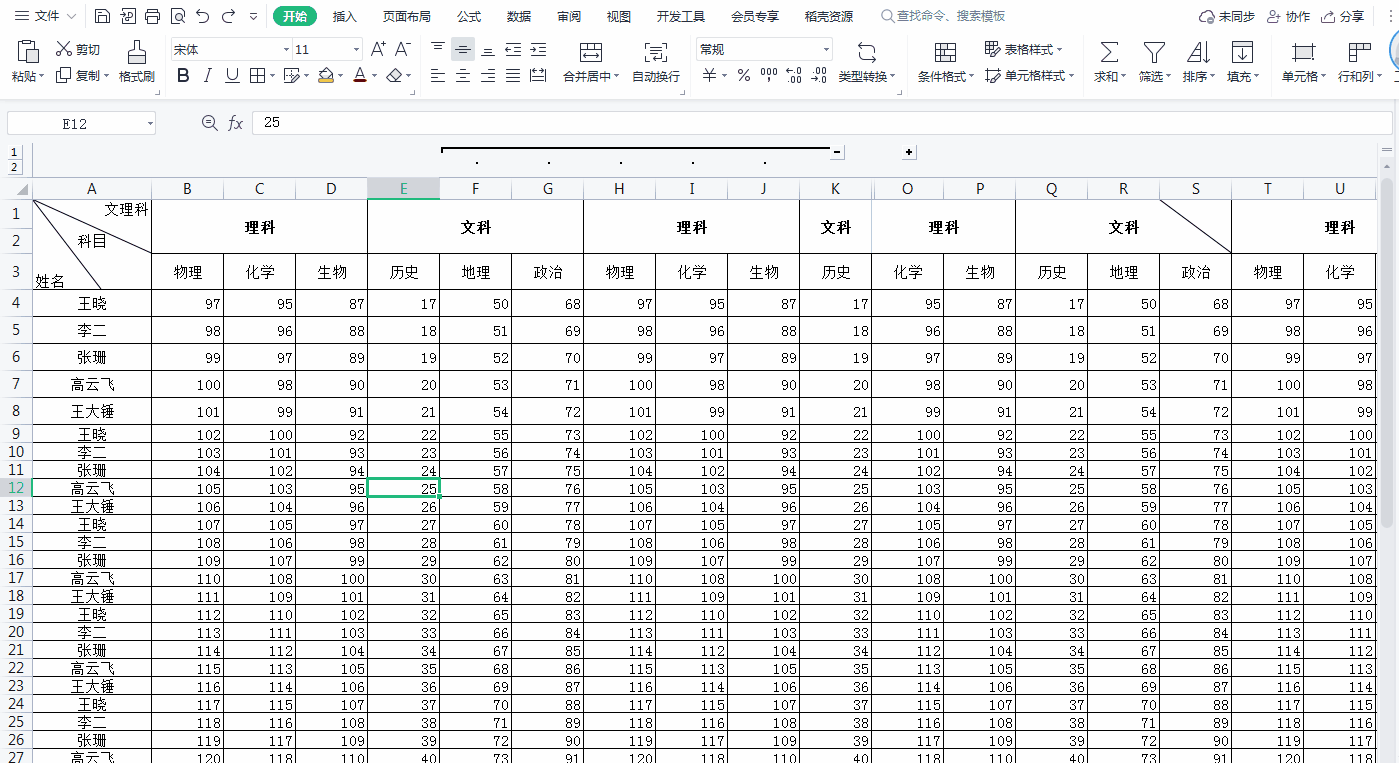
Task: Open the 条件格式 conditional formatting menu
Action: click(946, 62)
